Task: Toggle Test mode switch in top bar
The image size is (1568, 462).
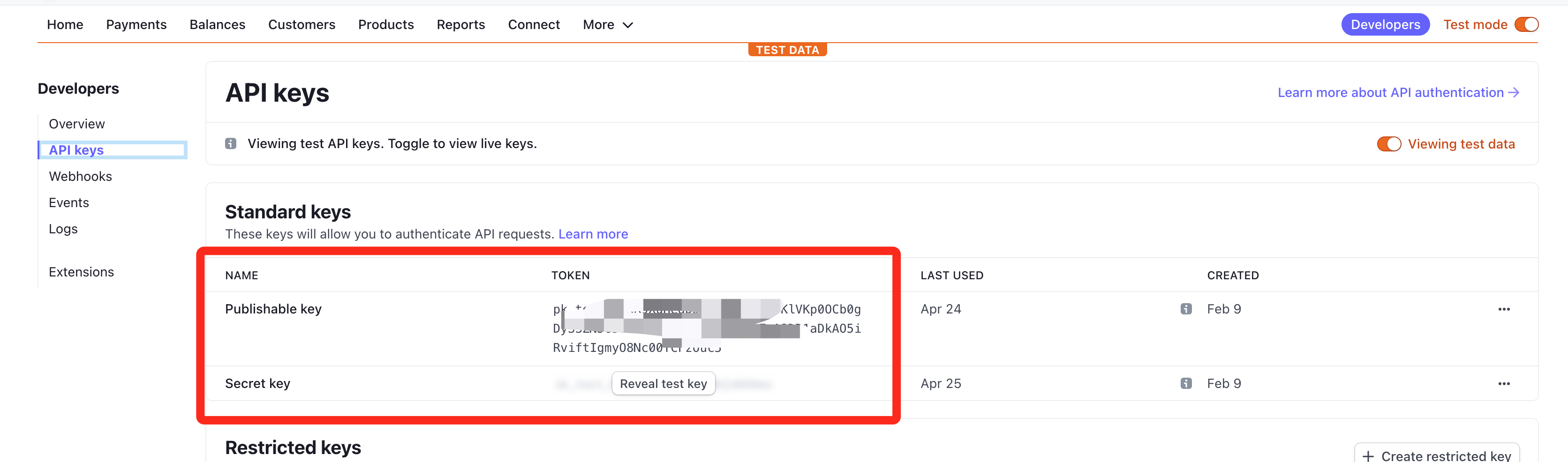Action: tap(1526, 24)
